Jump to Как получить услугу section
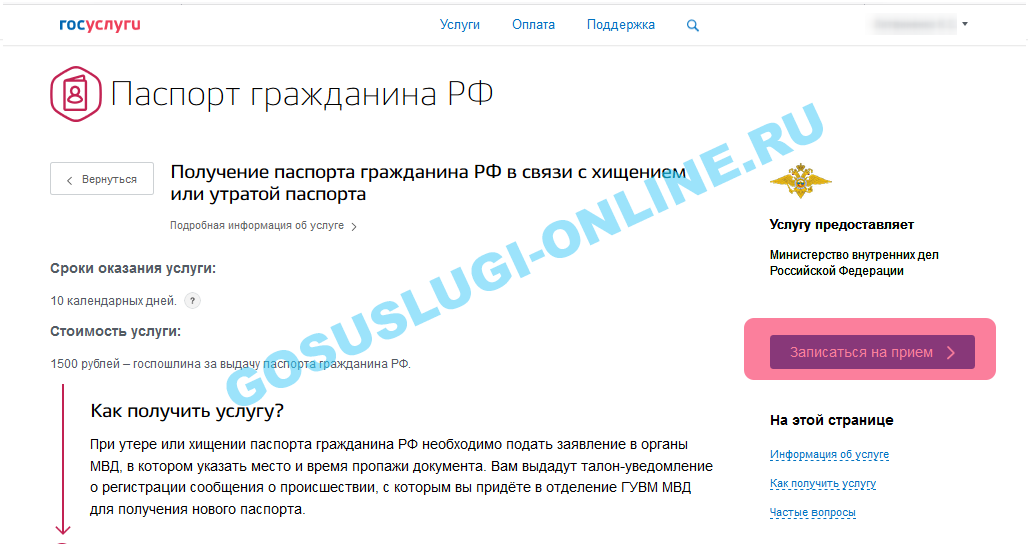This screenshot has height=544, width=1028. pos(823,484)
